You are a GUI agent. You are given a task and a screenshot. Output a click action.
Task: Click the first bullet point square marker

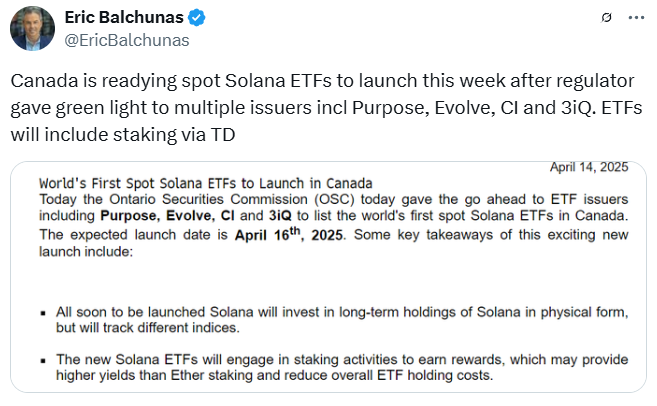click(41, 314)
